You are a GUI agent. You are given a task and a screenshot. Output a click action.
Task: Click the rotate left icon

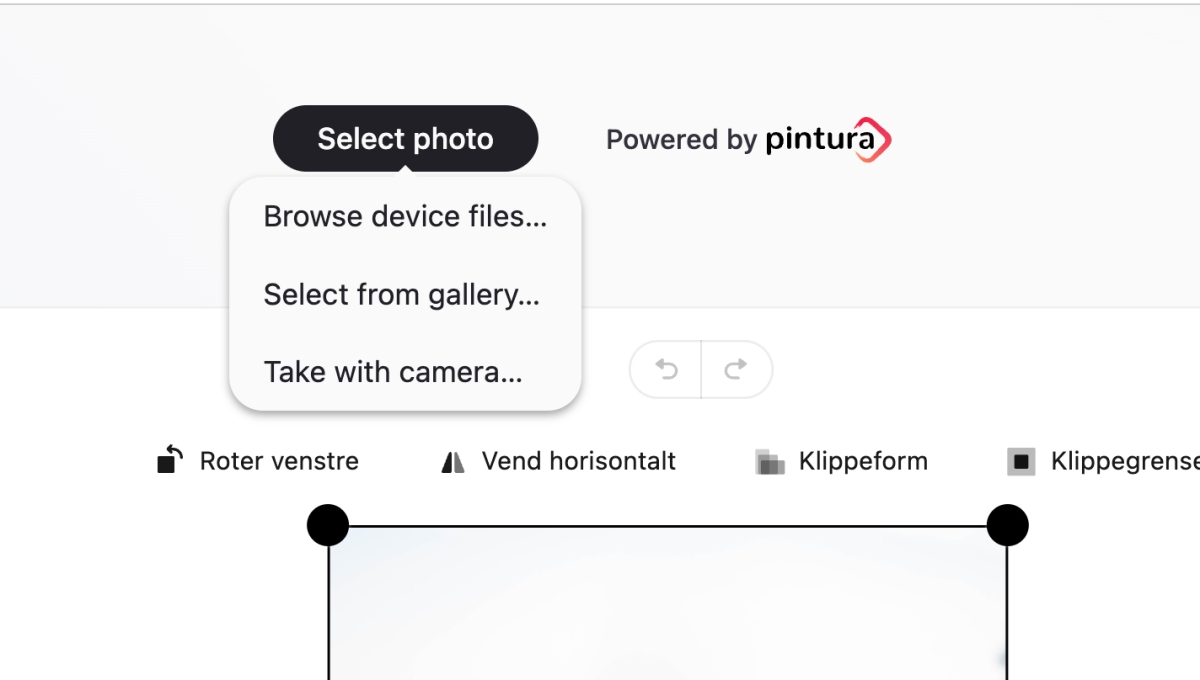[171, 460]
